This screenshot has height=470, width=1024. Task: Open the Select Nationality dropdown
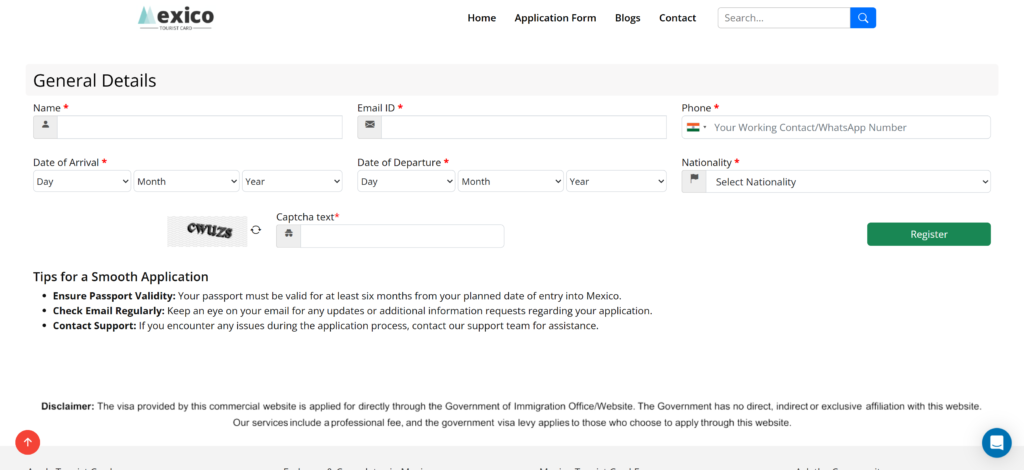click(x=848, y=182)
